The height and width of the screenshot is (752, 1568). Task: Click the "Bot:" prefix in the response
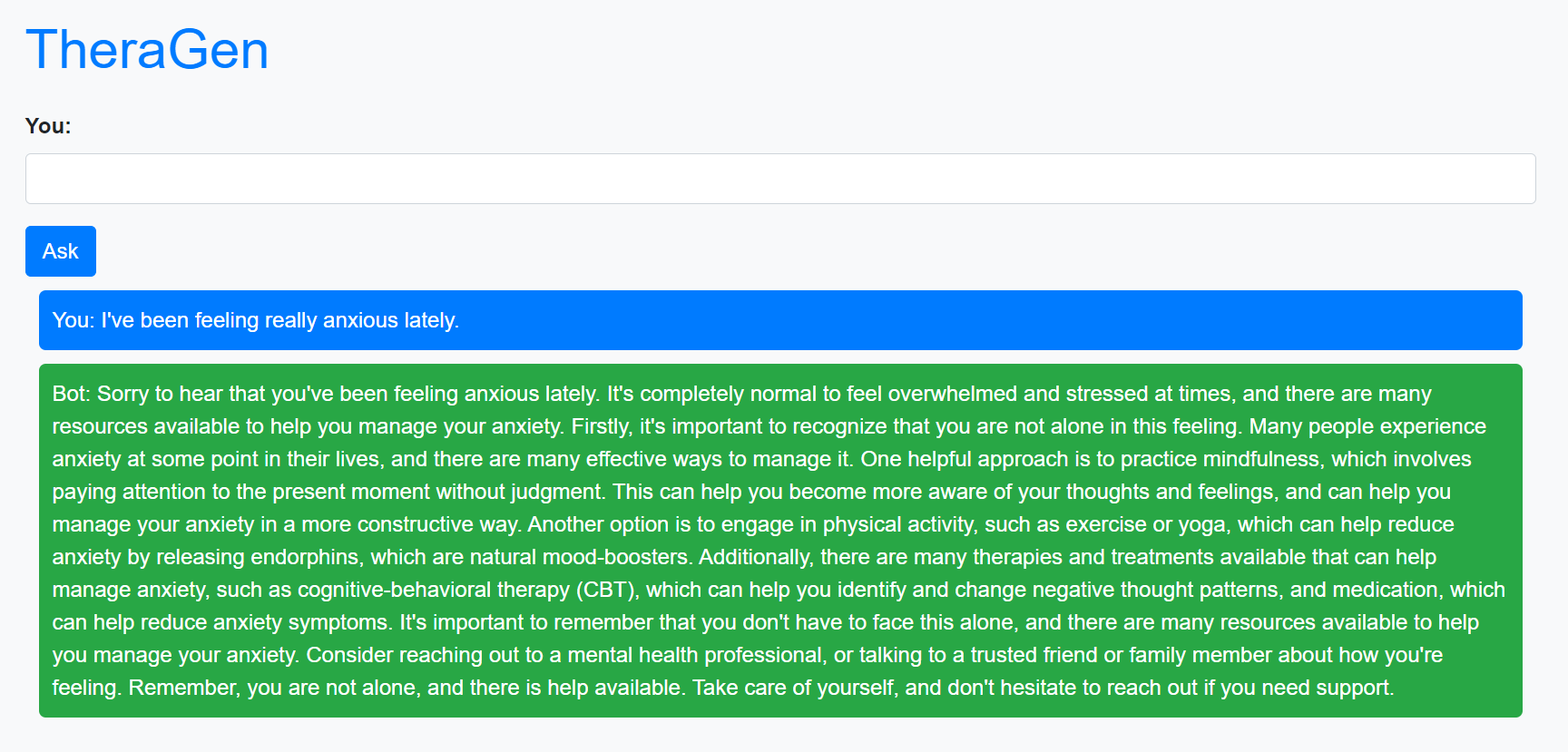(x=72, y=394)
